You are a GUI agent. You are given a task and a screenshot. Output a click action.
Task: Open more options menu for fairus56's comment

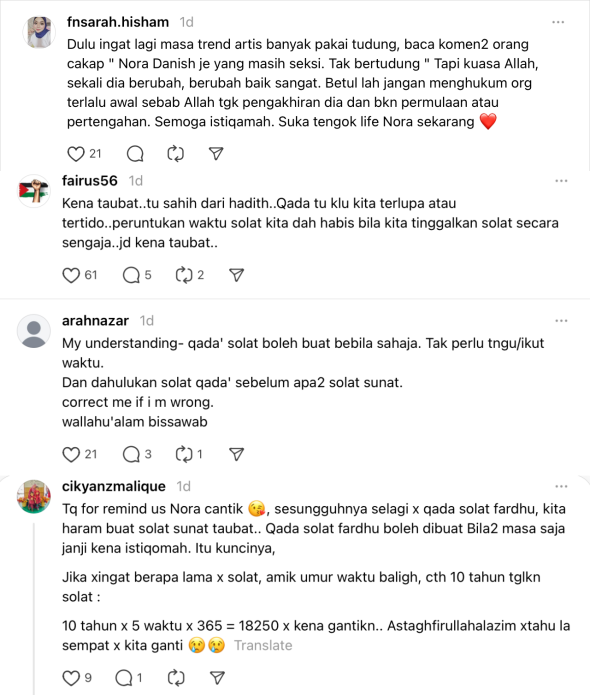(x=561, y=181)
